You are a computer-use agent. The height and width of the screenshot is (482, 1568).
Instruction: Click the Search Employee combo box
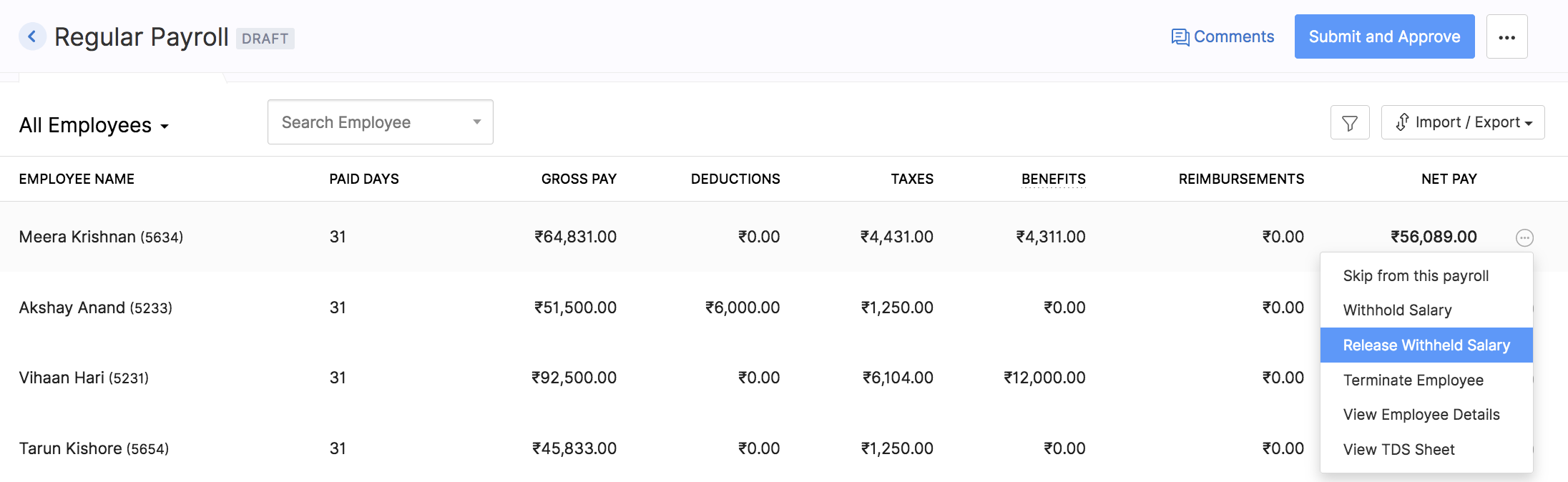pos(380,122)
